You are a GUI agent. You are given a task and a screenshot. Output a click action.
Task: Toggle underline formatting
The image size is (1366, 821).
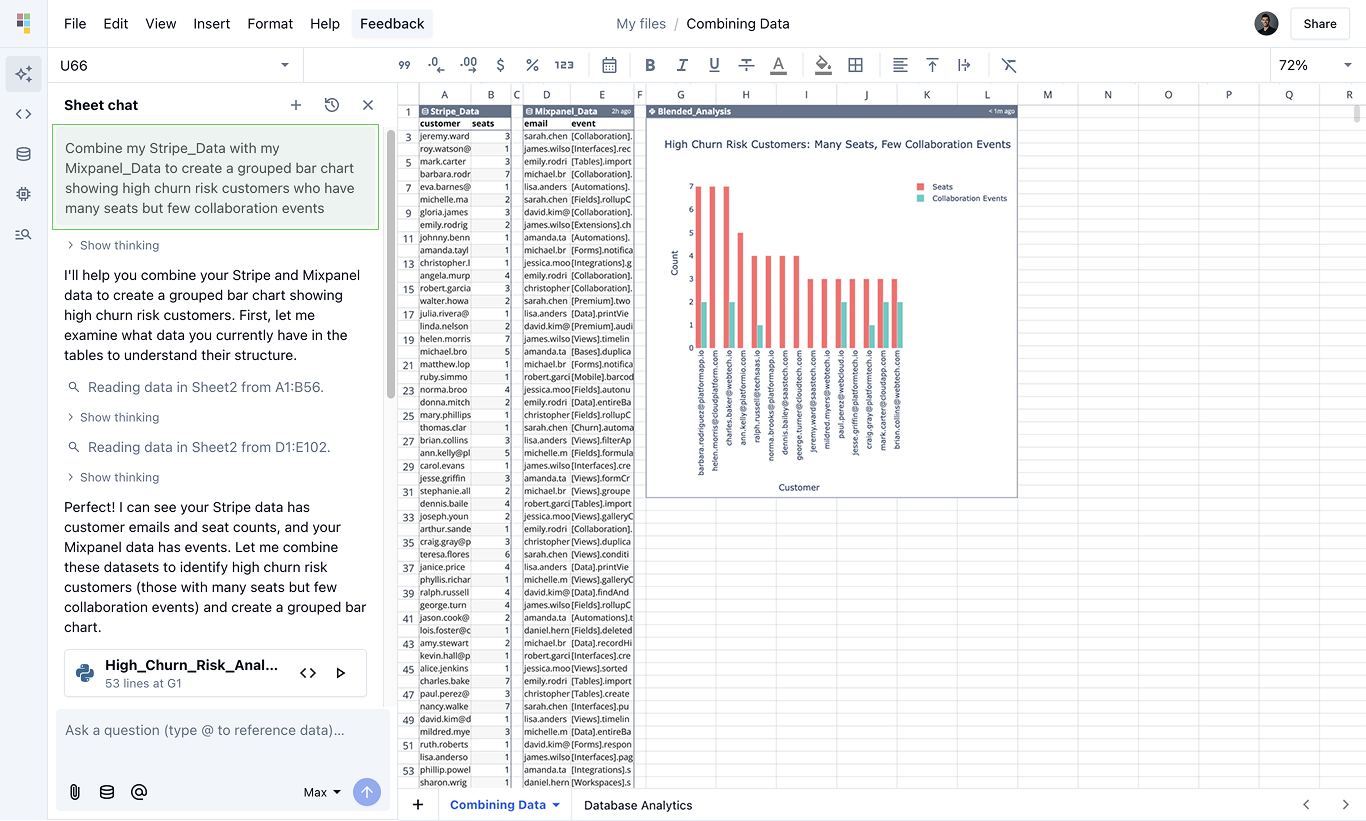click(714, 64)
